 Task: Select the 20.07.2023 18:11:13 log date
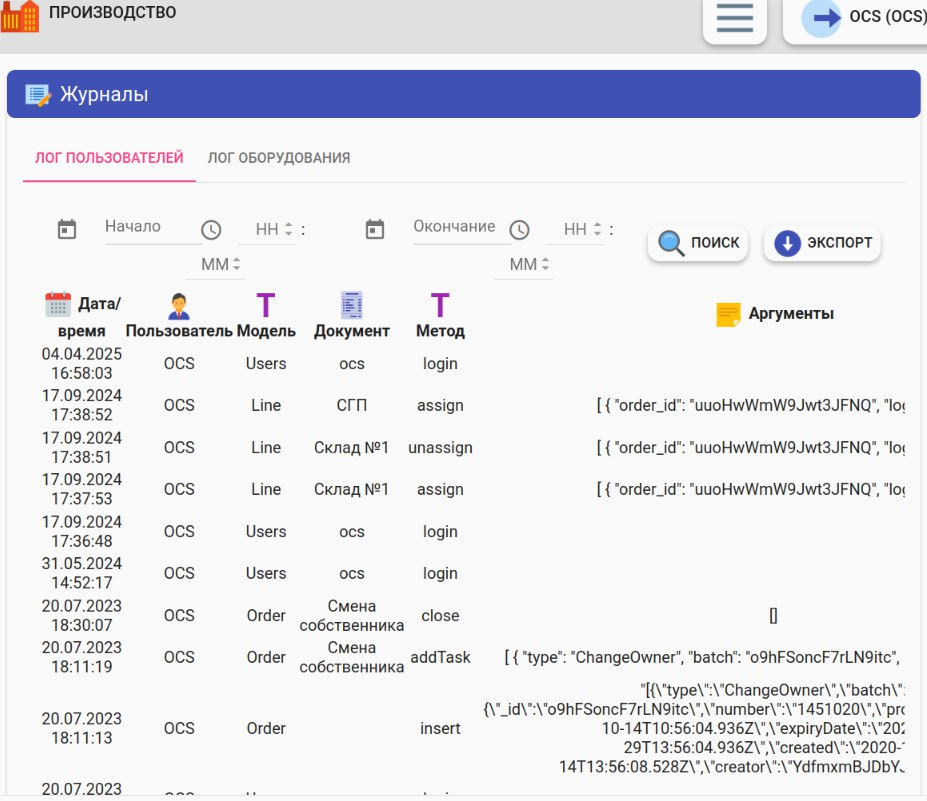(x=82, y=728)
